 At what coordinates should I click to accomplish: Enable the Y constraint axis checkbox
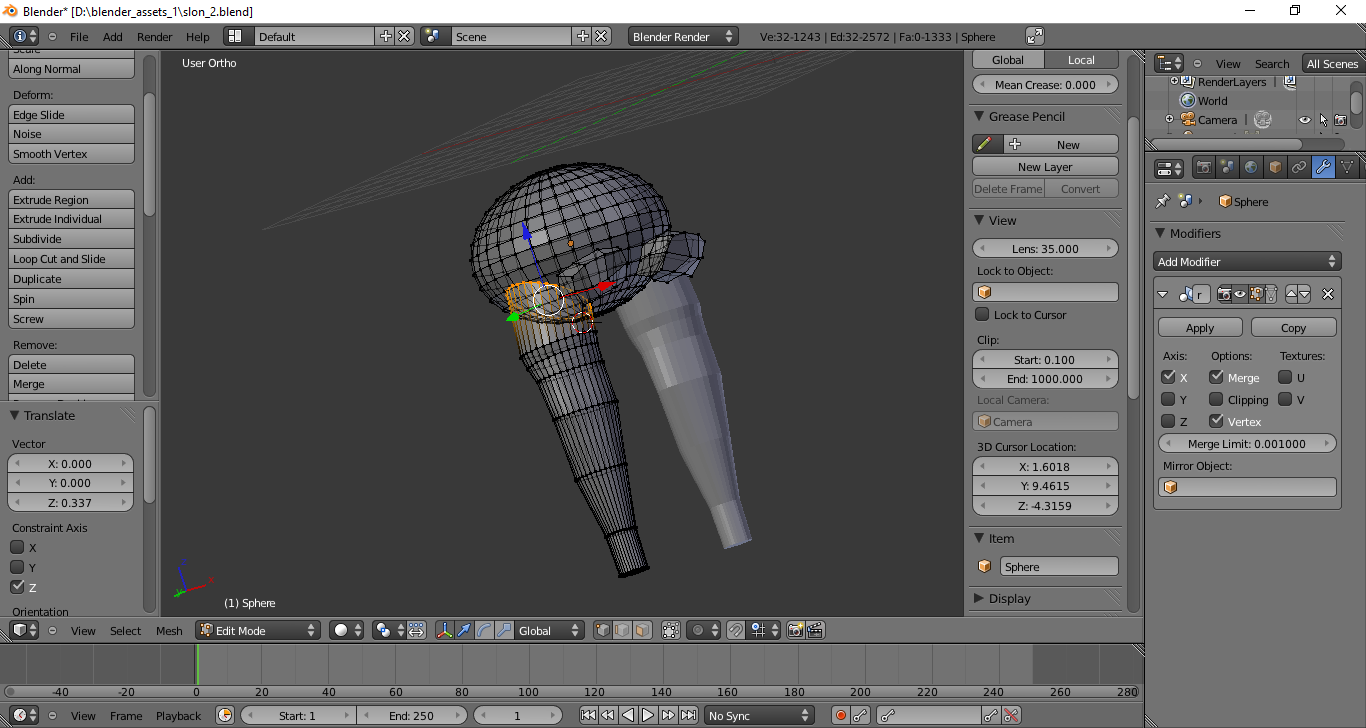[17, 567]
